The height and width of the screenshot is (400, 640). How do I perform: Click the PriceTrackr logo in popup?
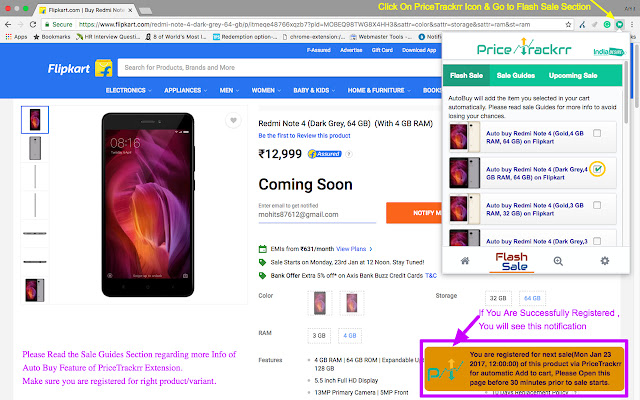[524, 48]
